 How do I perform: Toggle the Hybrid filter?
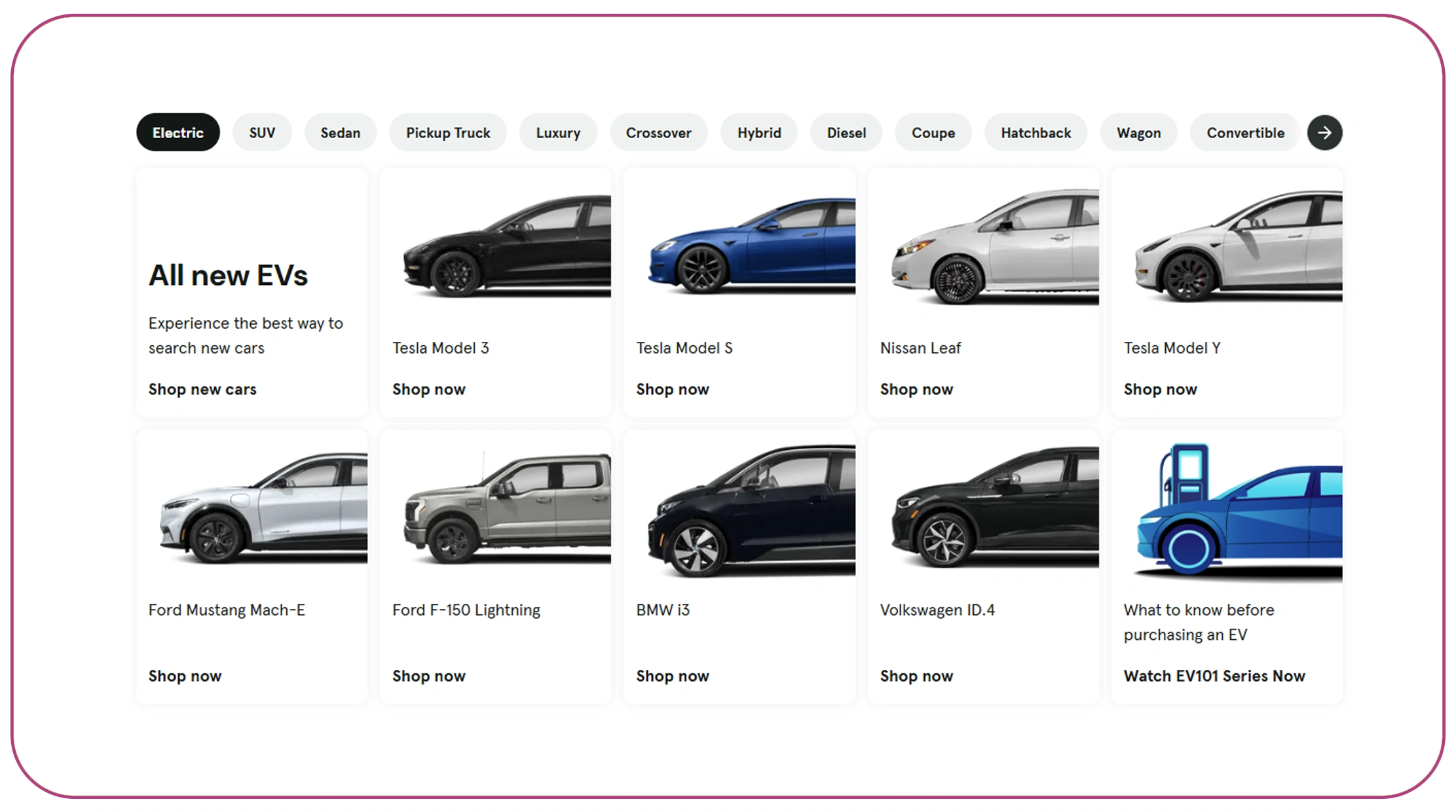click(759, 132)
